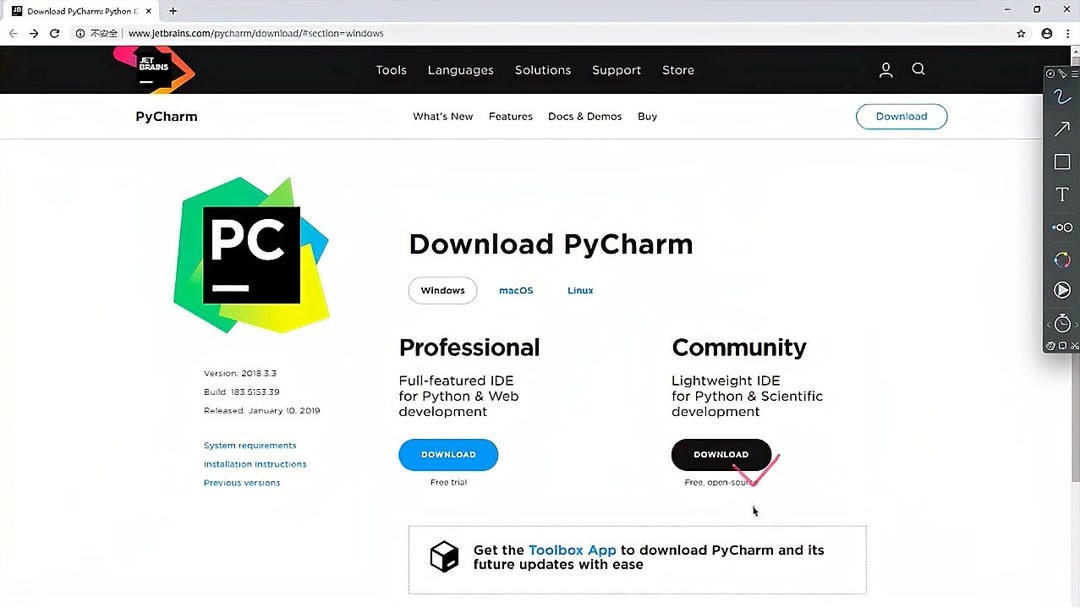Open the timer tool in the annotation toolbar
Viewport: 1080px width, 608px height.
click(x=1061, y=323)
